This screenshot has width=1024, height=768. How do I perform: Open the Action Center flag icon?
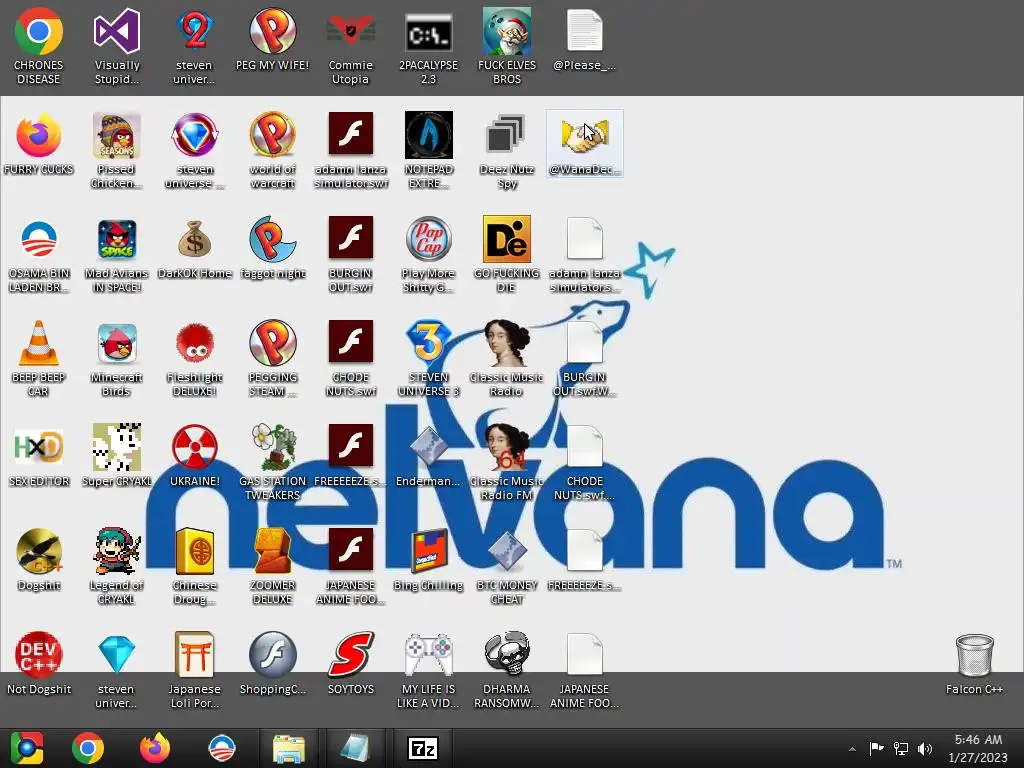pyautogui.click(x=876, y=748)
